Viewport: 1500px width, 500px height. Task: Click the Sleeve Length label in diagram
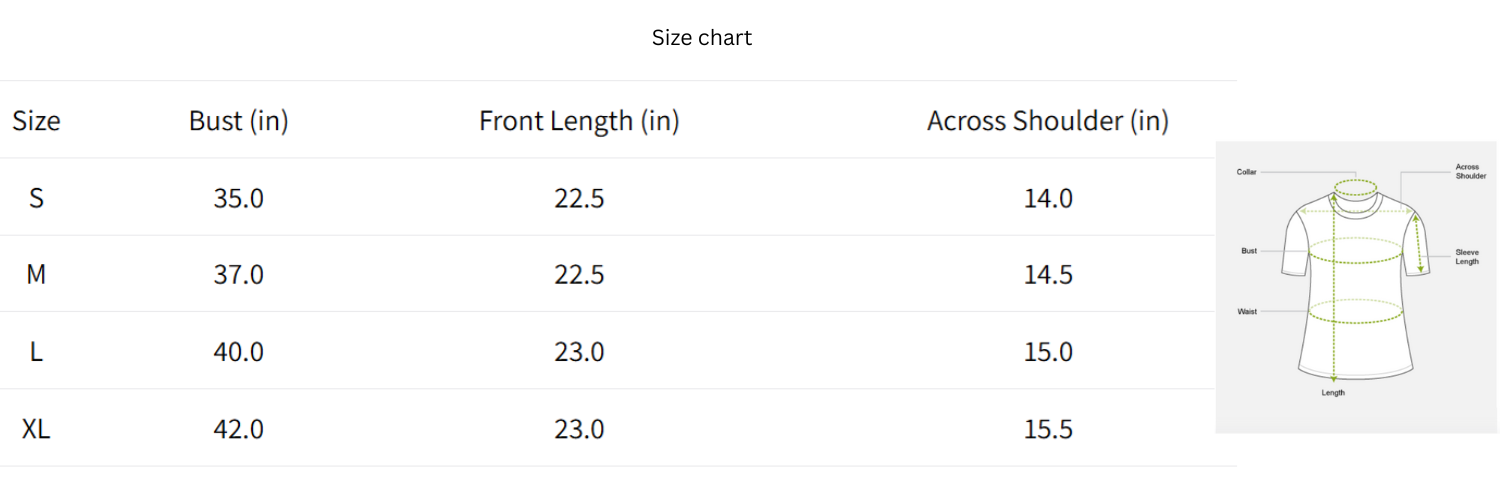point(1466,257)
